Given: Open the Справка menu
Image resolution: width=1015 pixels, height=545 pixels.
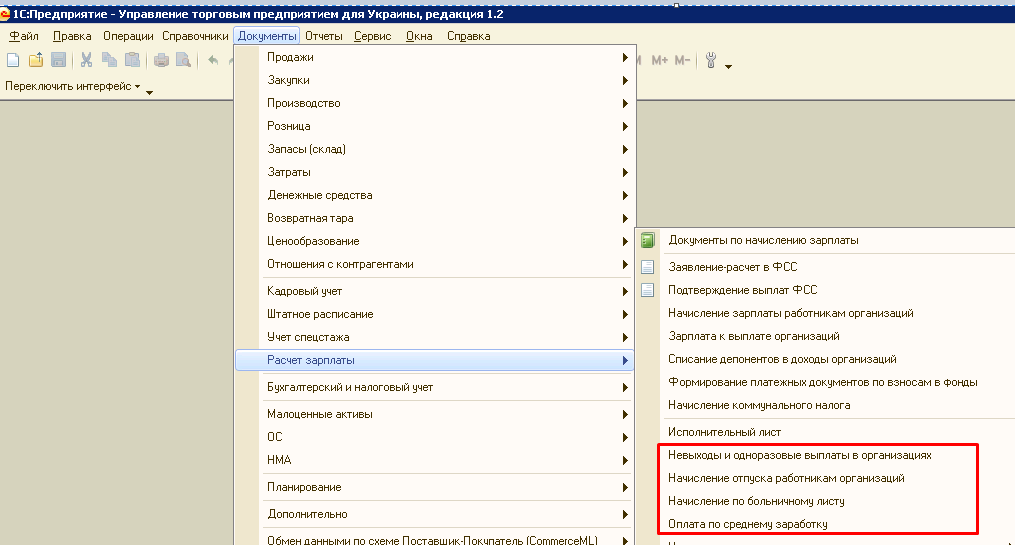Looking at the screenshot, I should (469, 36).
